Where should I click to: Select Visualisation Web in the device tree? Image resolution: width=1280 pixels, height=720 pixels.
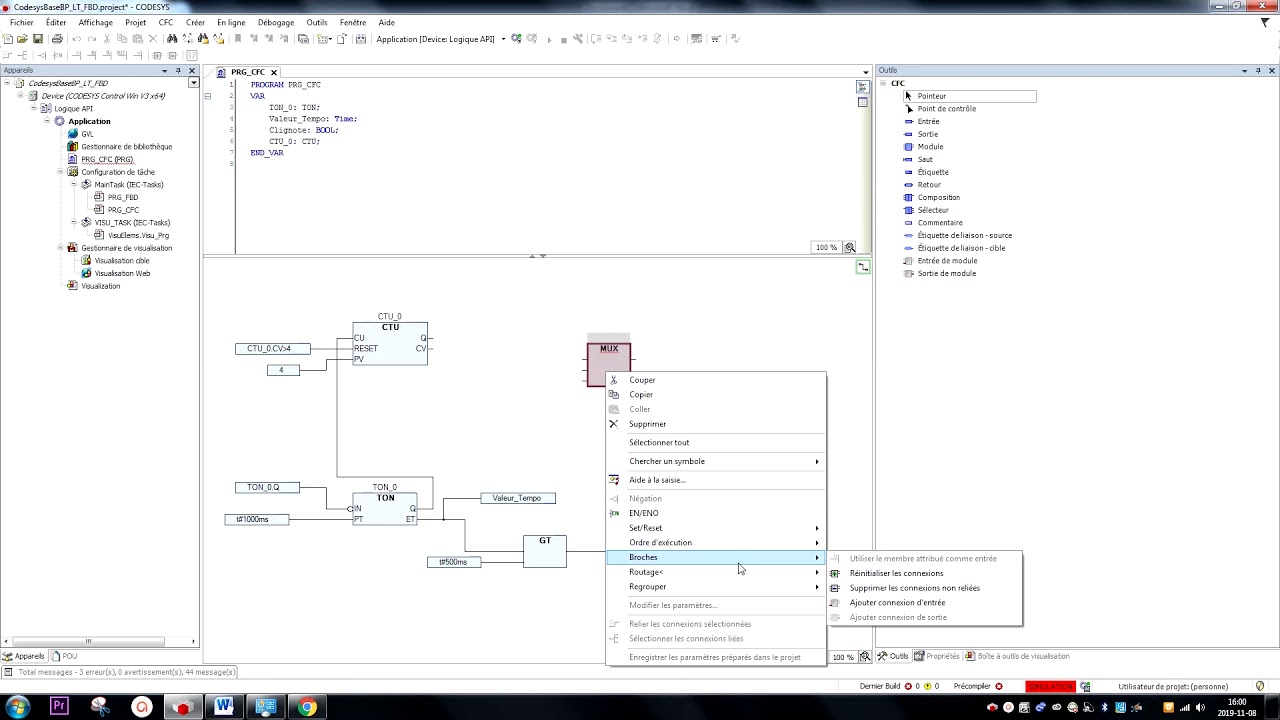click(122, 273)
